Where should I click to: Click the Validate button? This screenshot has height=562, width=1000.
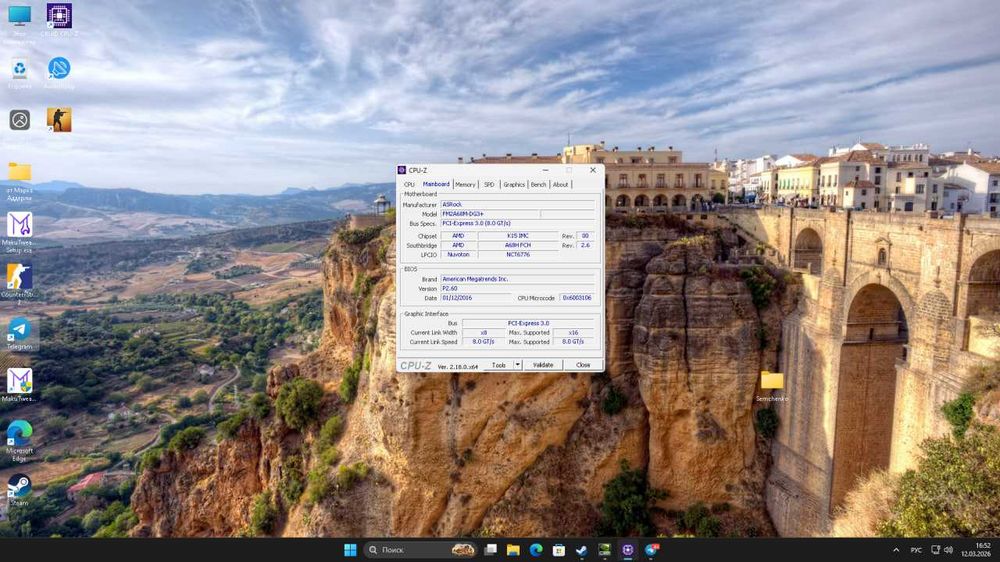(x=543, y=365)
